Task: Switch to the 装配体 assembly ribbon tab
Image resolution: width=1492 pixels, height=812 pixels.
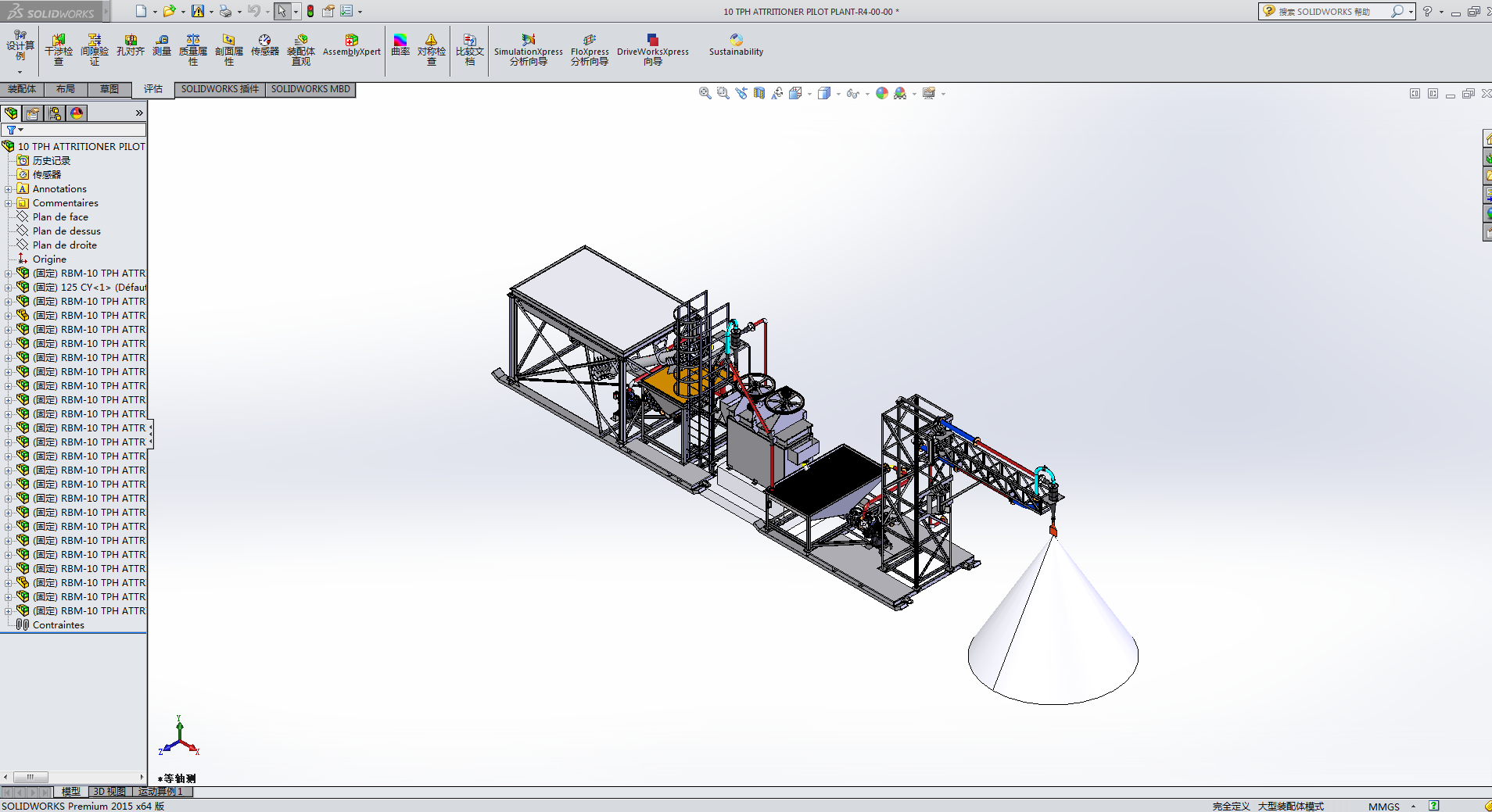Action: pos(22,89)
